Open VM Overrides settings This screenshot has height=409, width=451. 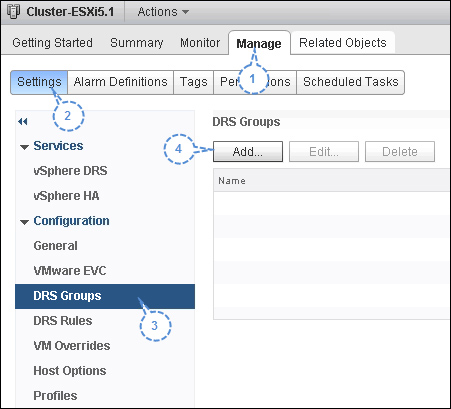click(x=72, y=346)
